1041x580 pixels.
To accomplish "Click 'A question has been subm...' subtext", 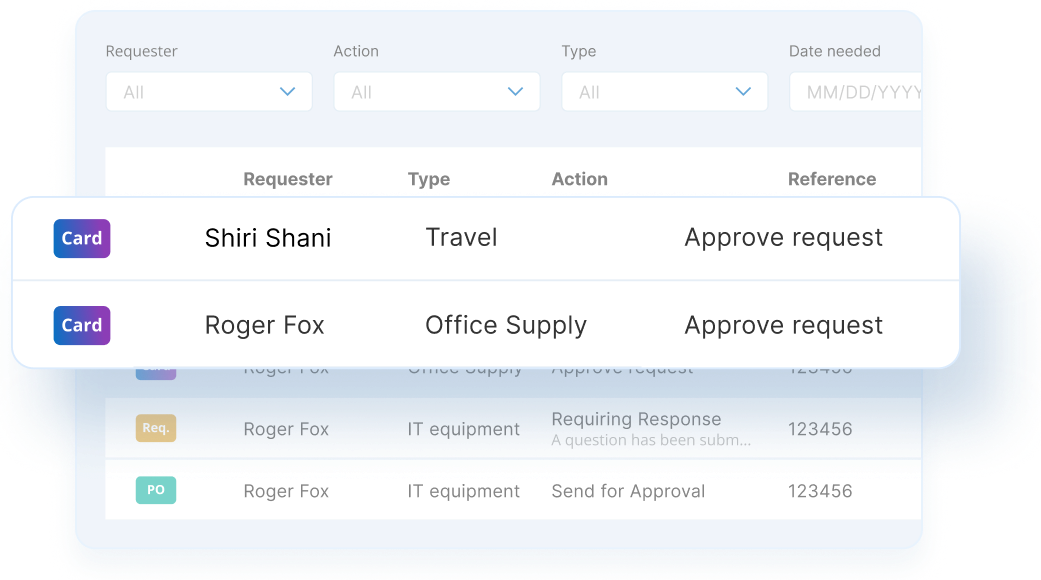I will tap(651, 440).
